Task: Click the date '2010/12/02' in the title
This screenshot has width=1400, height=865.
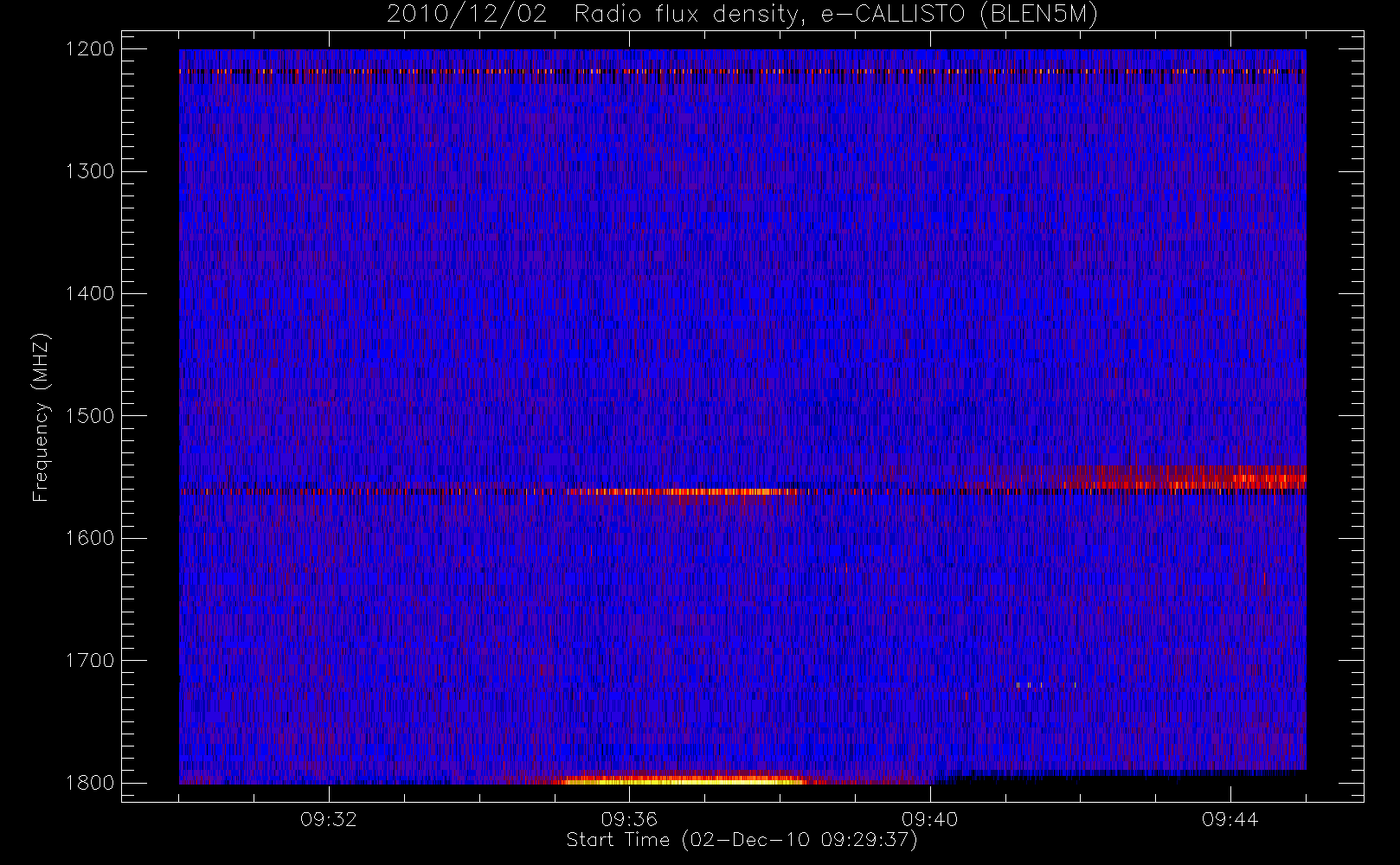Action: [467, 15]
